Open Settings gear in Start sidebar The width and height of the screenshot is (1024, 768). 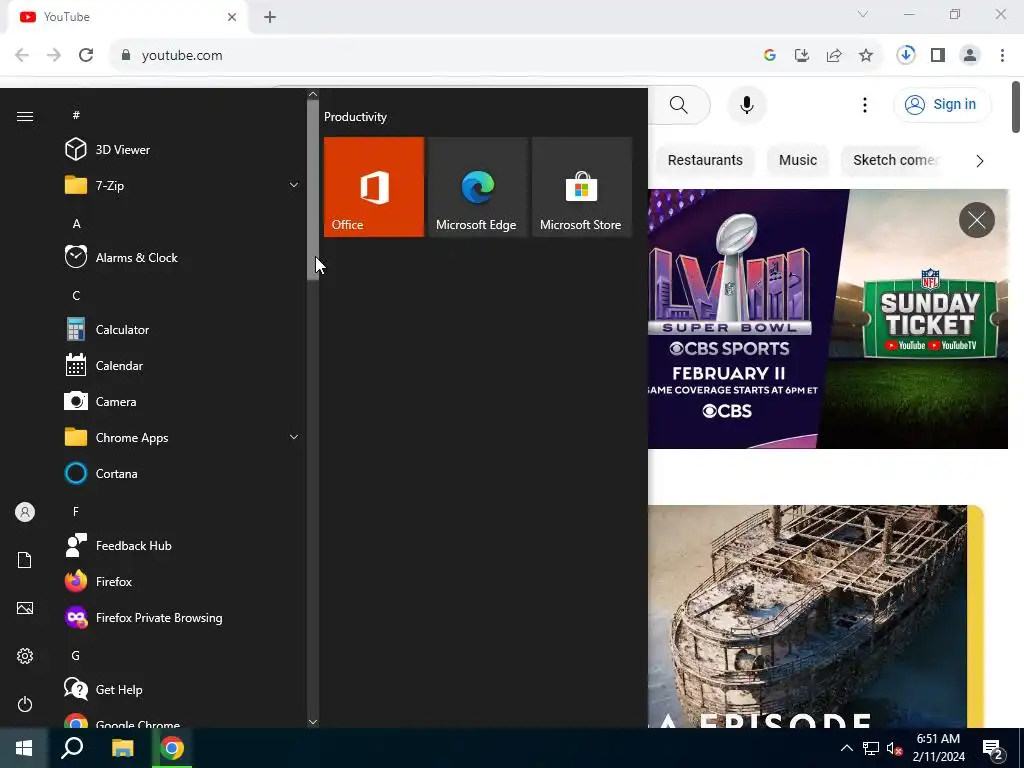(x=25, y=656)
